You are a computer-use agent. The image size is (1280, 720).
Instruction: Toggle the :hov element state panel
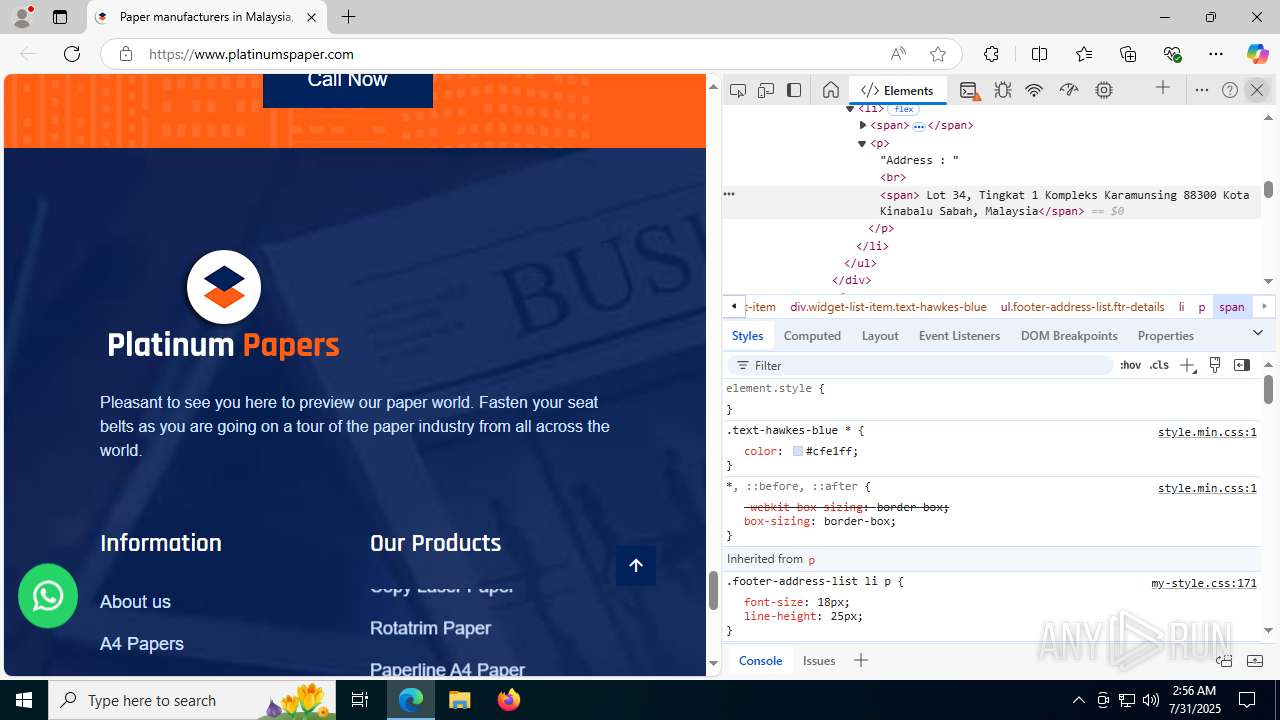(x=1130, y=365)
